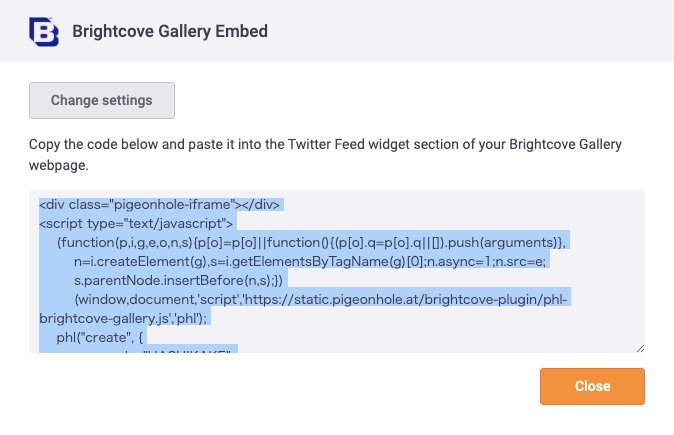Click the Brightcove Gallery Embed title
The width and height of the screenshot is (674, 435).
(170, 31)
